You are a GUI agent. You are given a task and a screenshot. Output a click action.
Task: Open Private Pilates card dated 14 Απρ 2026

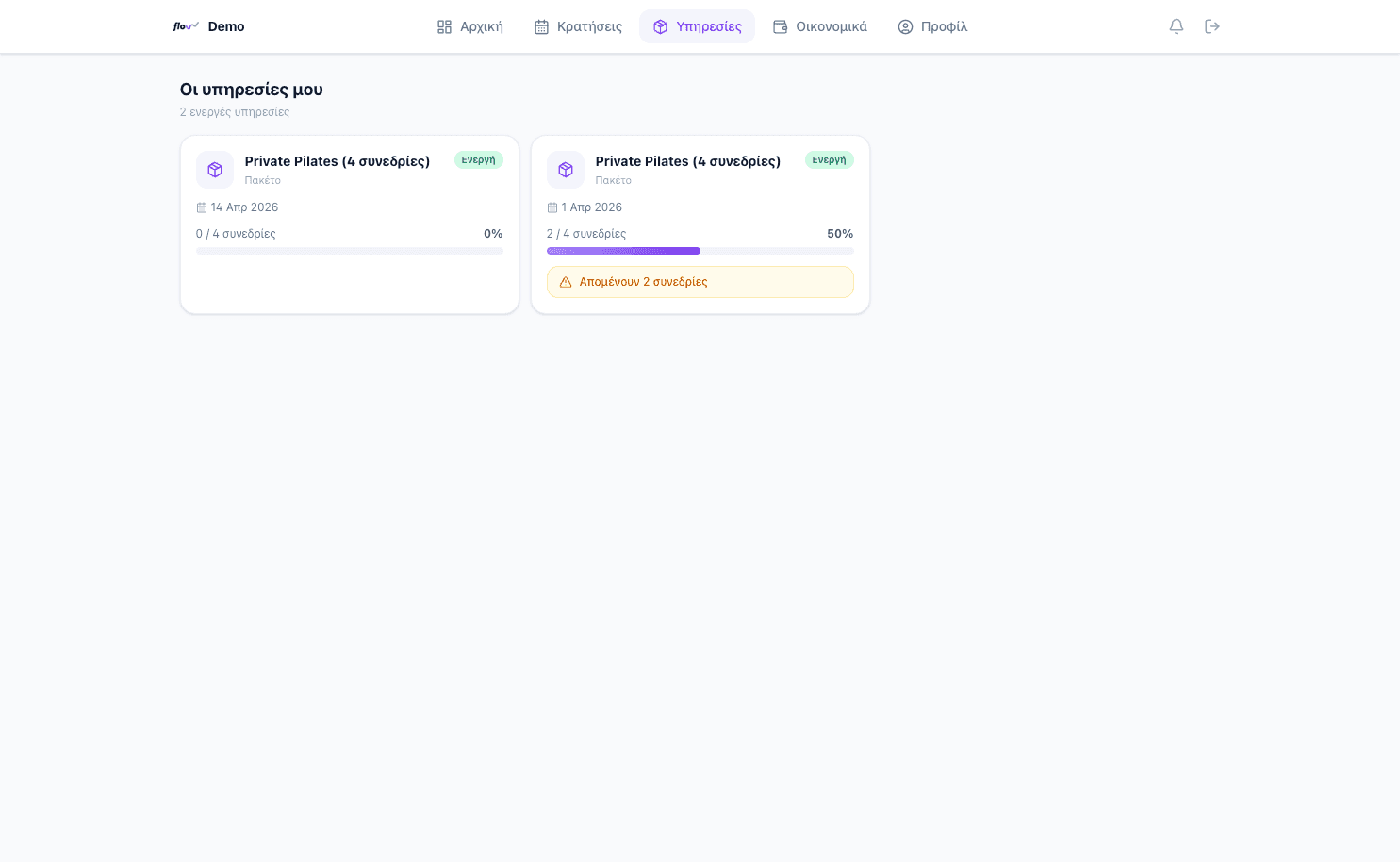[x=350, y=224]
